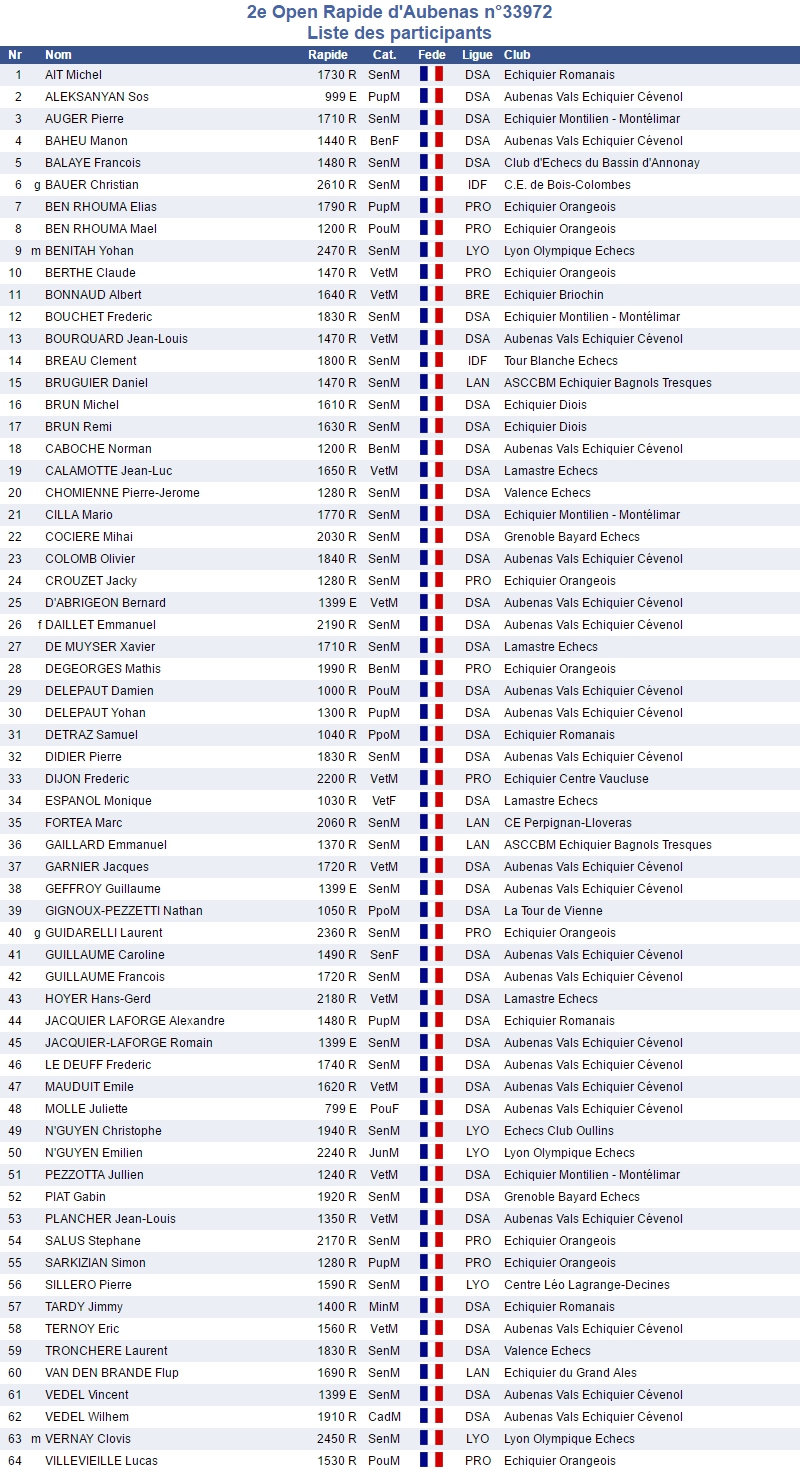Select player name BENITAH Yohan
The height and width of the screenshot is (1473, 800).
click(89, 251)
